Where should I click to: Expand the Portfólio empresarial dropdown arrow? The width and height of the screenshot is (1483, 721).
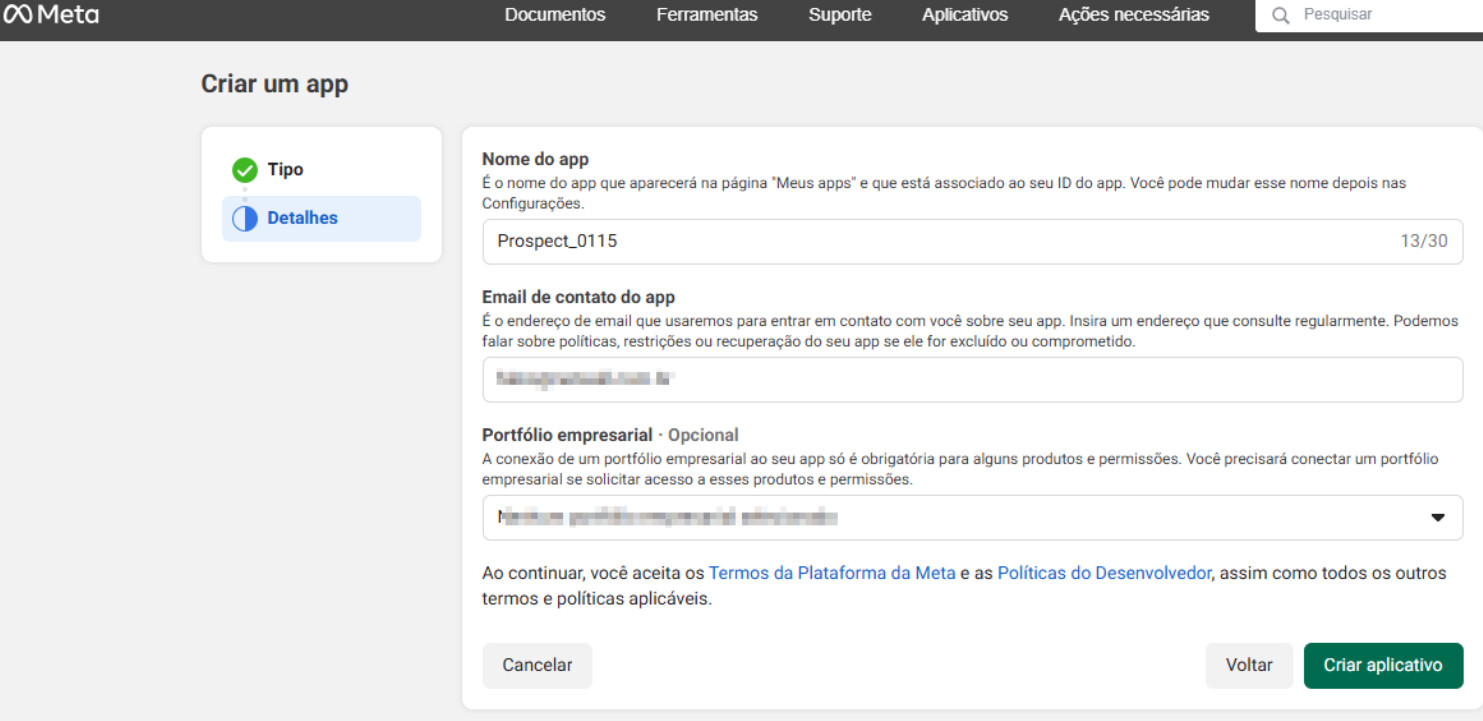click(x=1437, y=518)
